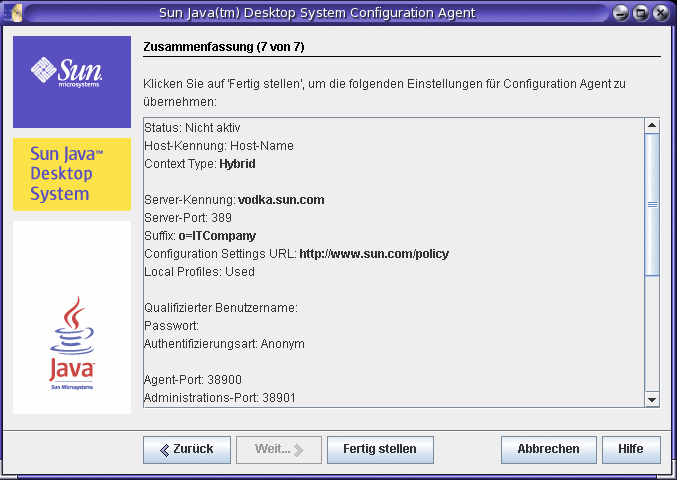Click the heading 'Zusammenfassung (7 von 7)'
This screenshot has height=480, width=677.
click(224, 47)
